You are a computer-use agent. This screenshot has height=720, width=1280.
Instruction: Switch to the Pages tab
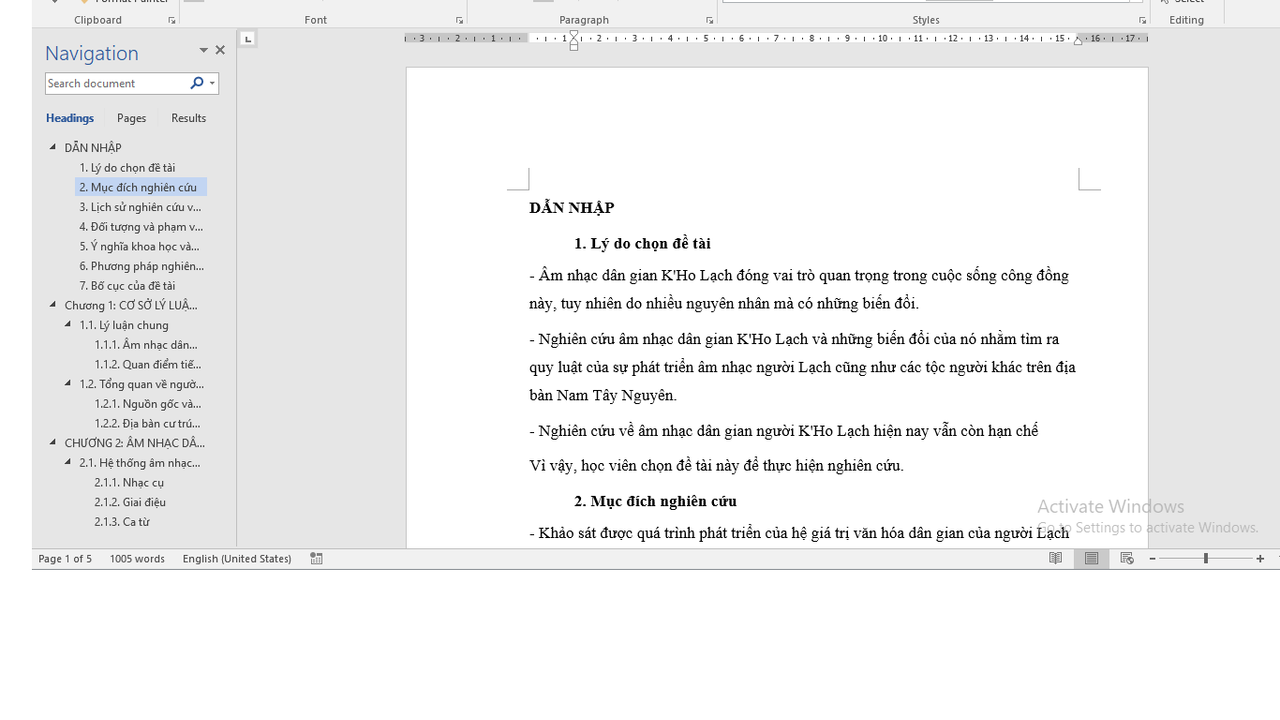pos(131,118)
